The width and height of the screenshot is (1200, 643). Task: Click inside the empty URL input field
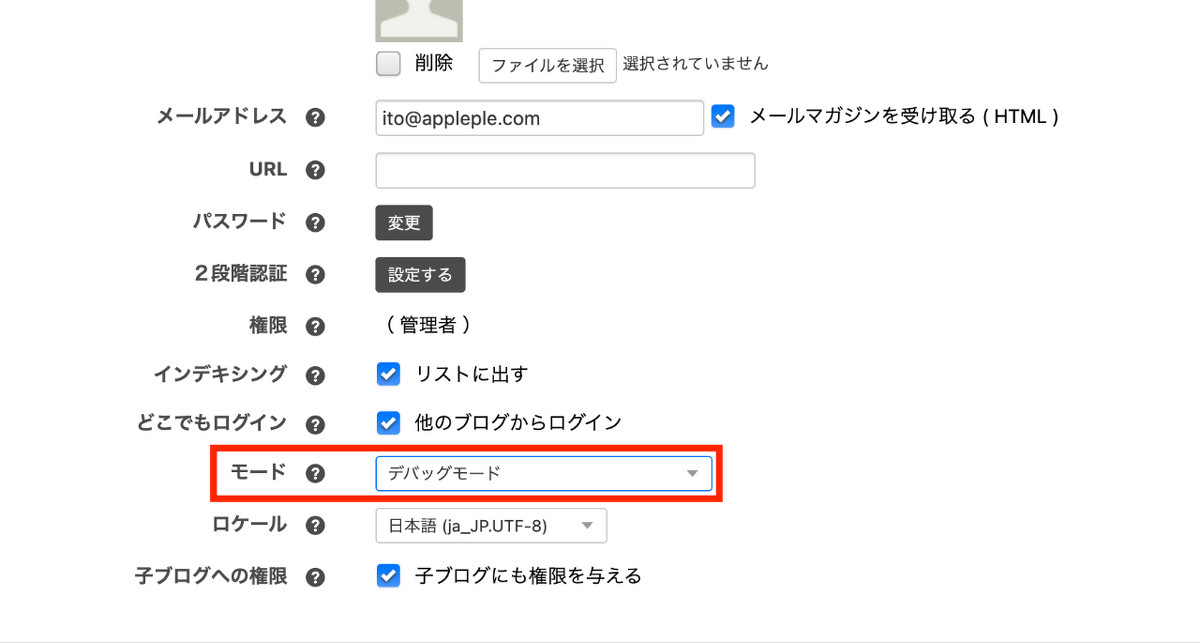coord(565,170)
